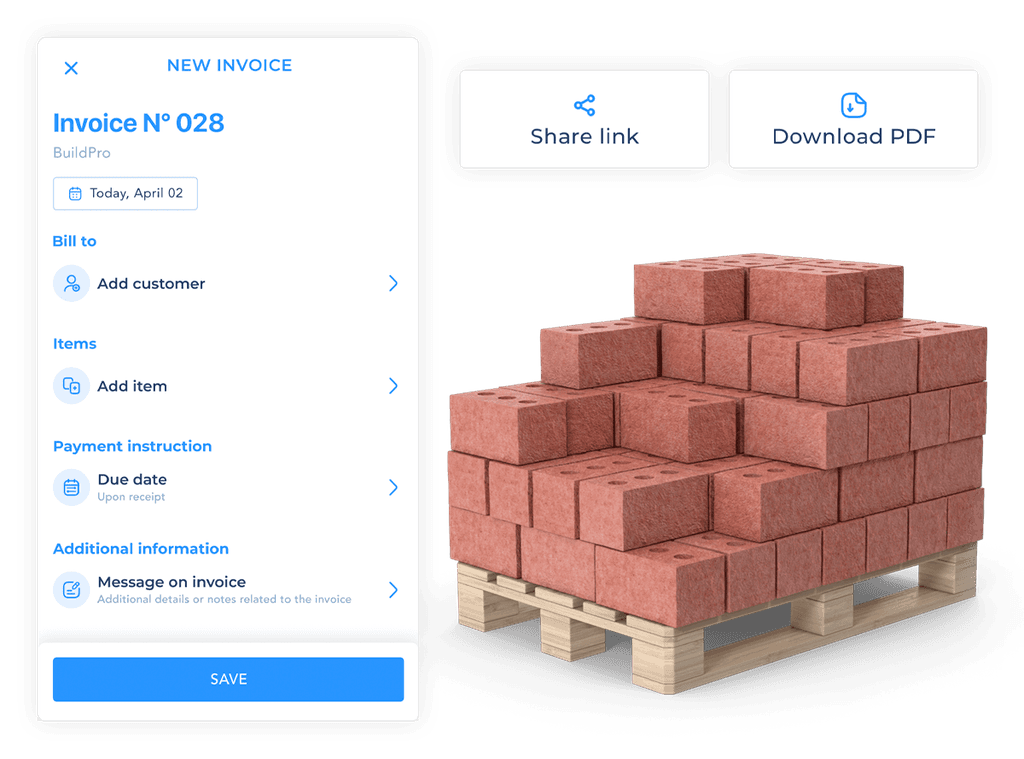Close the new invoice form
1024x759 pixels.
[x=71, y=68]
